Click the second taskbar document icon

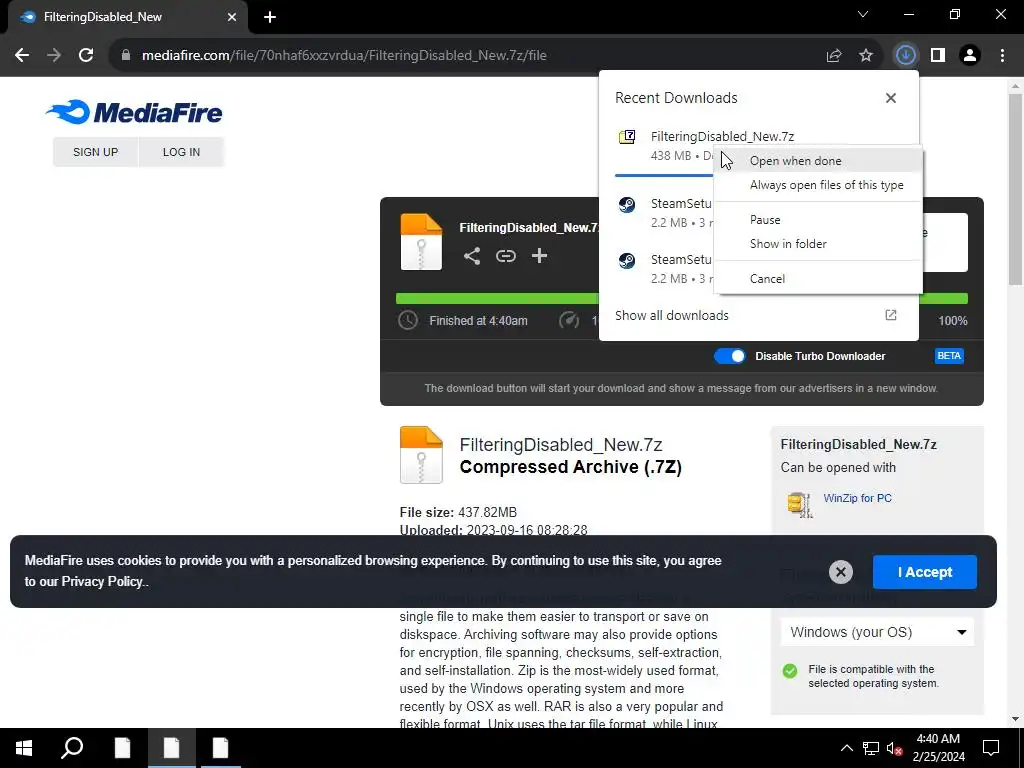point(171,748)
